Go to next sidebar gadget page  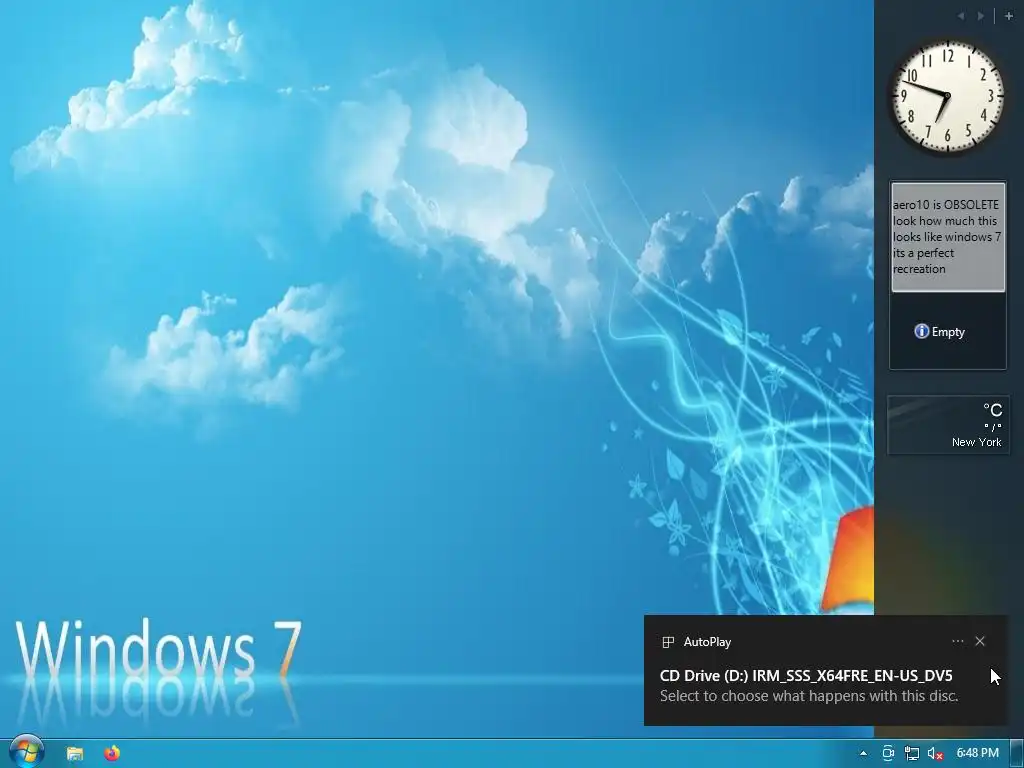pyautogui.click(x=980, y=16)
